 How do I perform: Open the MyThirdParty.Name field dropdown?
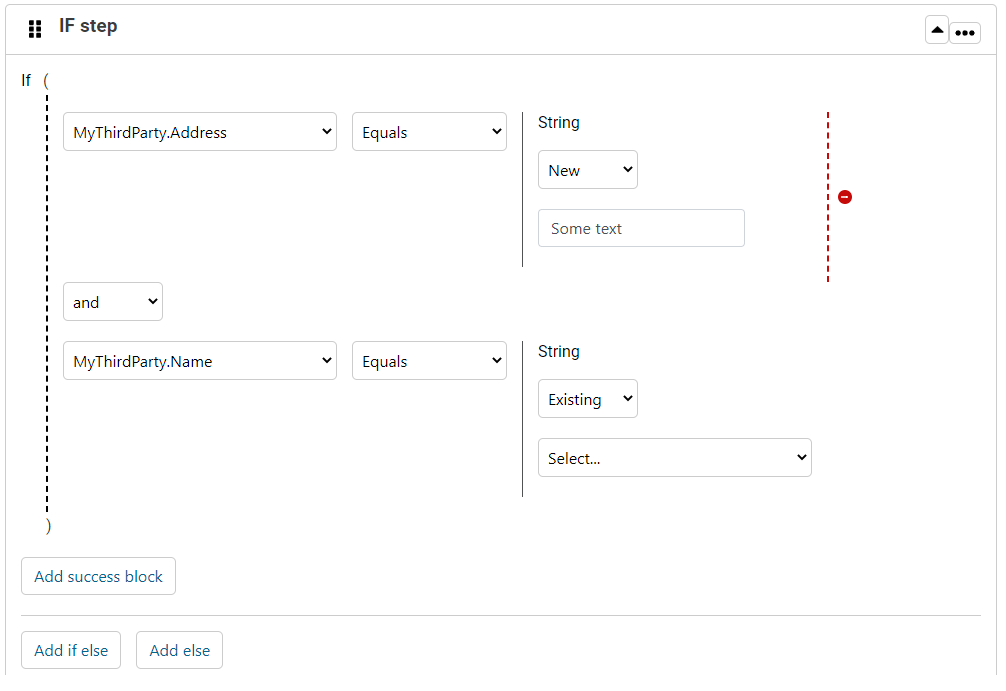[x=200, y=360]
